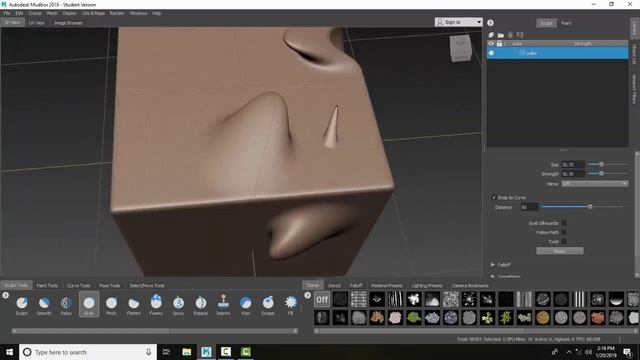Select the Fill tool
Screen dimensions: 640x360
coord(290,305)
